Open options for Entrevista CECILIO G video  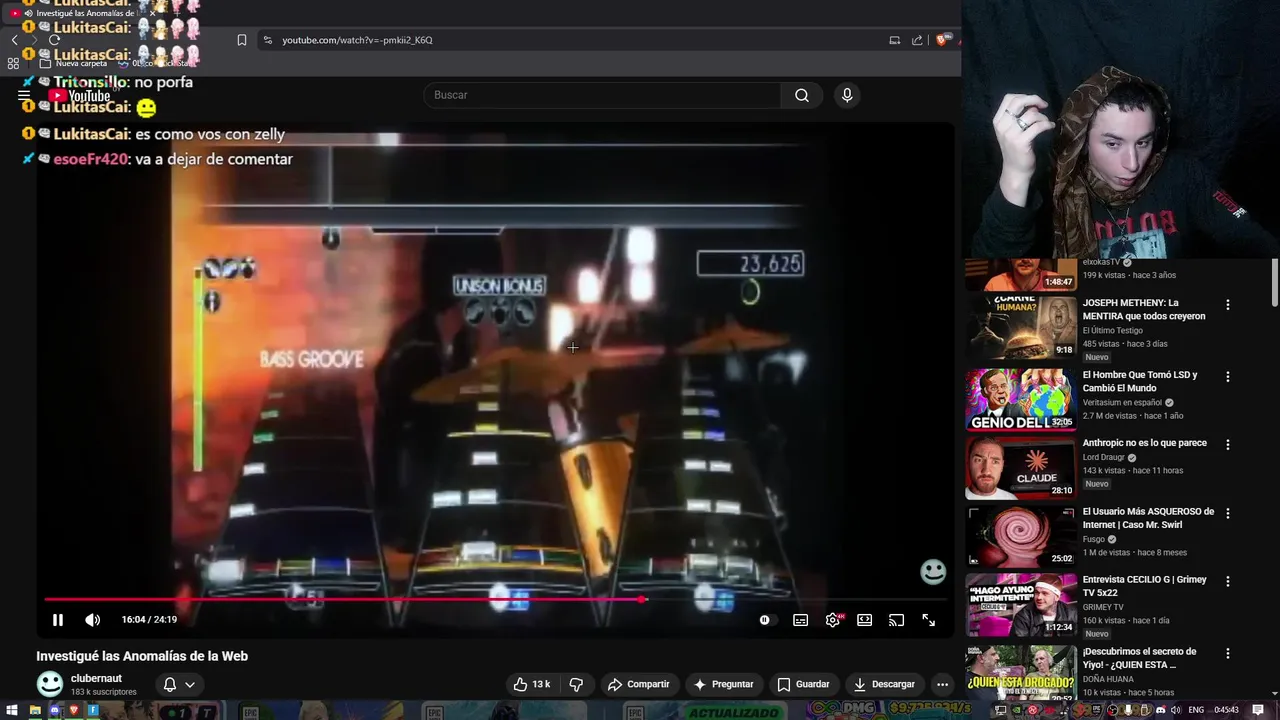(1228, 581)
